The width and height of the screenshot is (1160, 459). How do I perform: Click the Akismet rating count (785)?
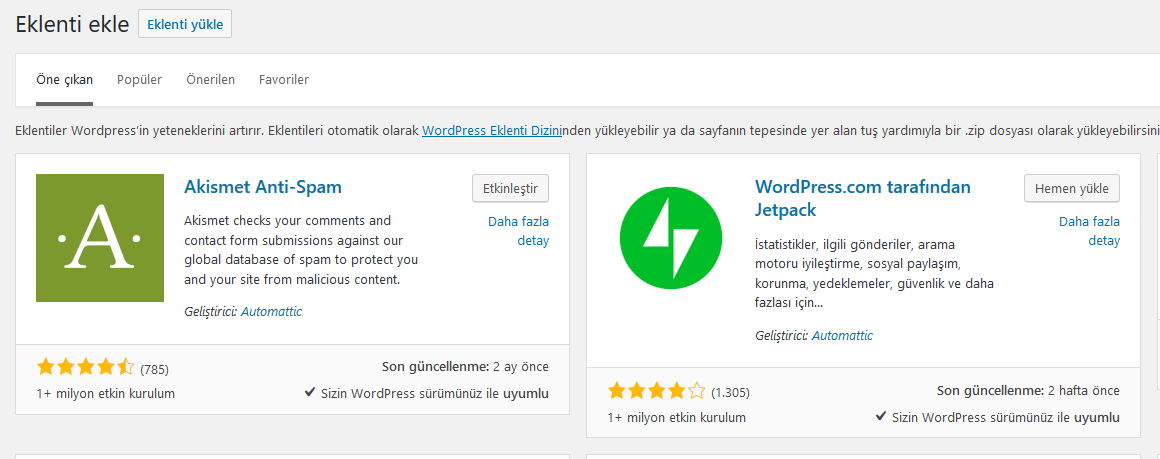[x=155, y=369]
